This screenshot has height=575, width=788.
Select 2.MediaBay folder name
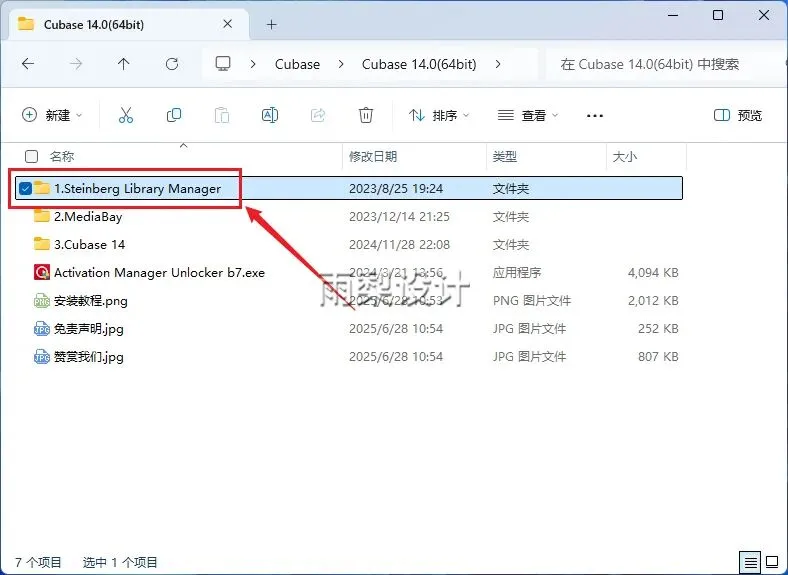(x=88, y=217)
